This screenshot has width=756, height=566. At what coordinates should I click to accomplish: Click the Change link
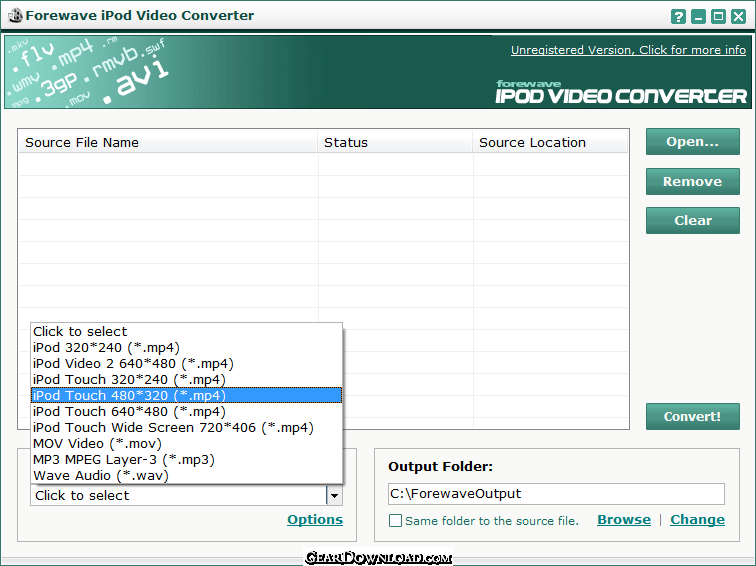point(697,520)
